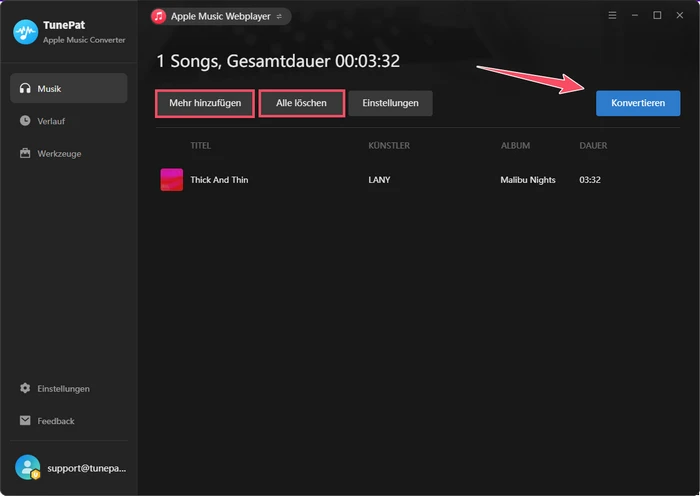Click the KÜNSTLER column header
Screen dimensions: 700x496
[x=389, y=146]
